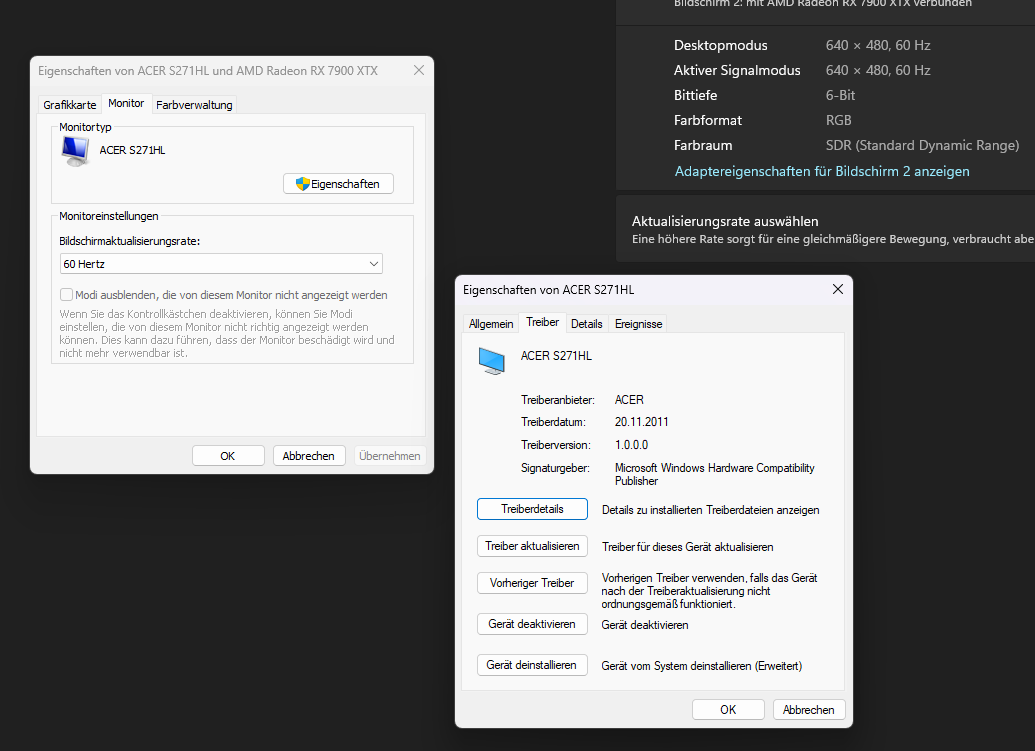Click OK in the Monitor settings dialog

(228, 456)
